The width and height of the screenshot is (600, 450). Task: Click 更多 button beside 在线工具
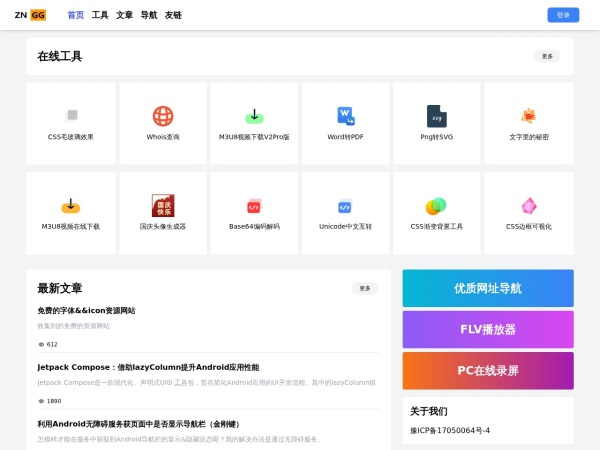[x=547, y=56]
